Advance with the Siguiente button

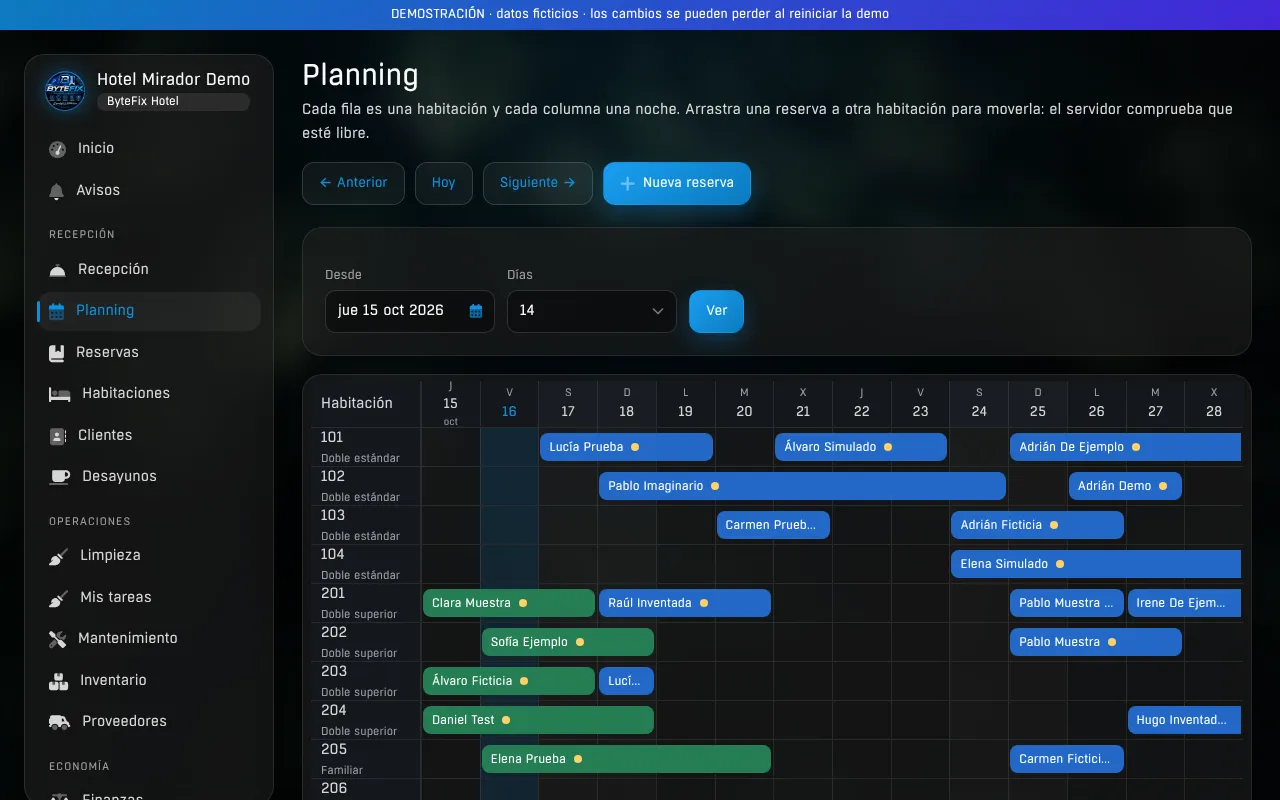tap(538, 183)
